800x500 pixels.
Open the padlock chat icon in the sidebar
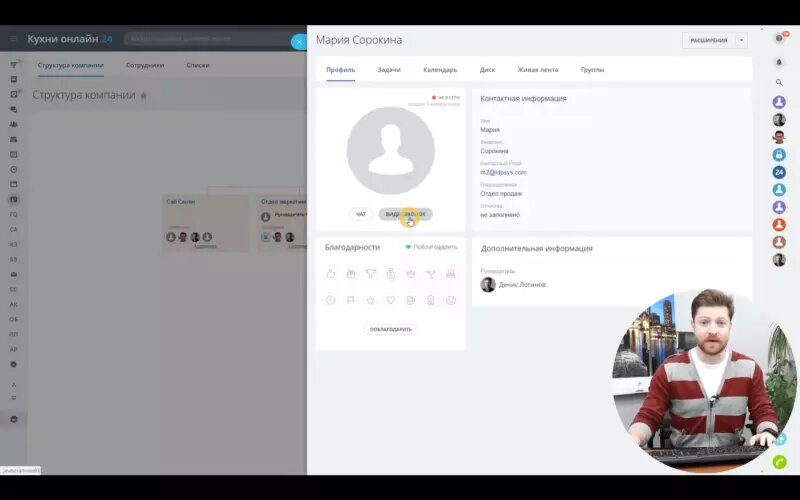779,154
